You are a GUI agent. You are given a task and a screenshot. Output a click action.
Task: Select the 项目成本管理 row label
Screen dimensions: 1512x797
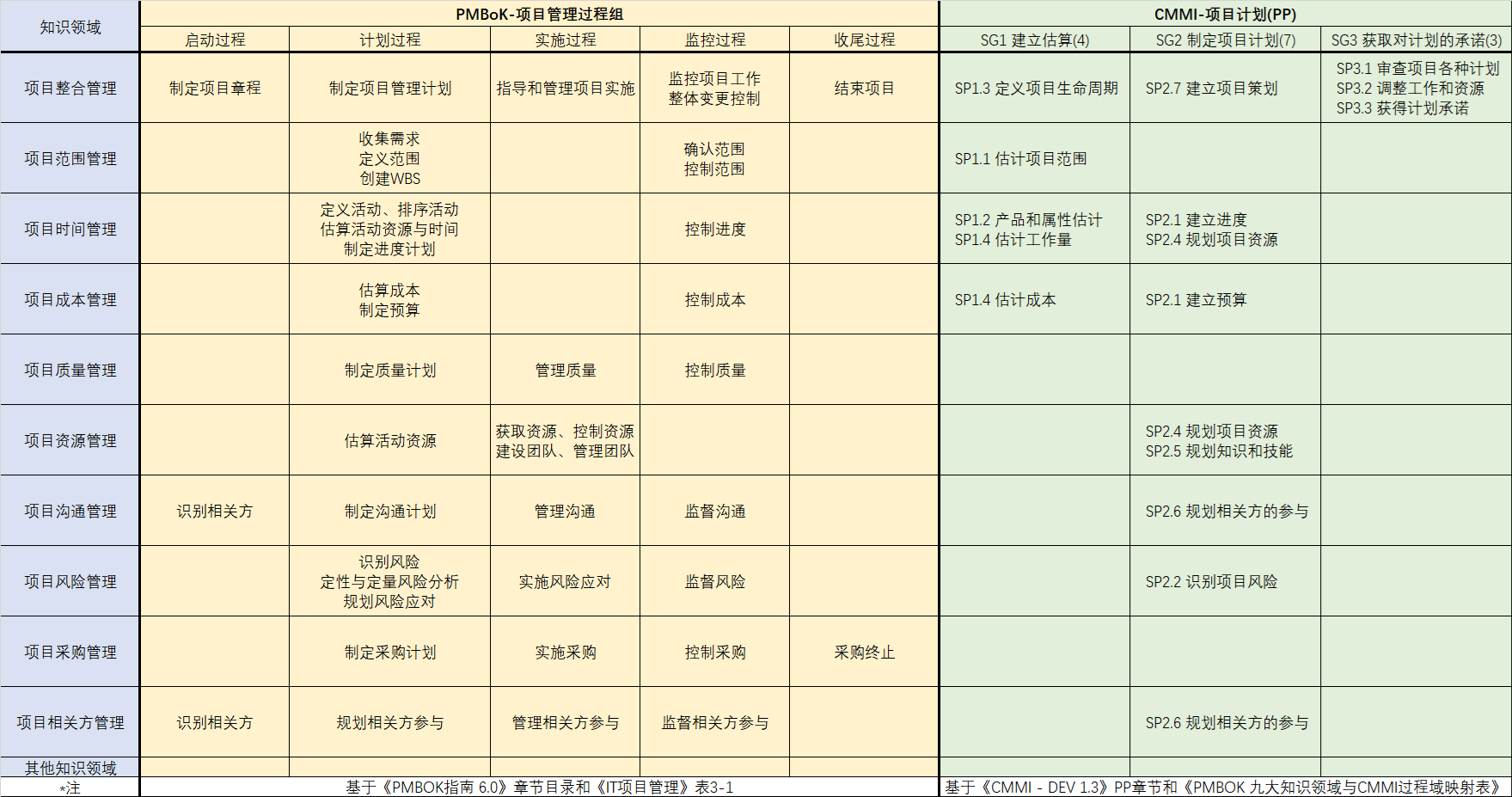(70, 299)
